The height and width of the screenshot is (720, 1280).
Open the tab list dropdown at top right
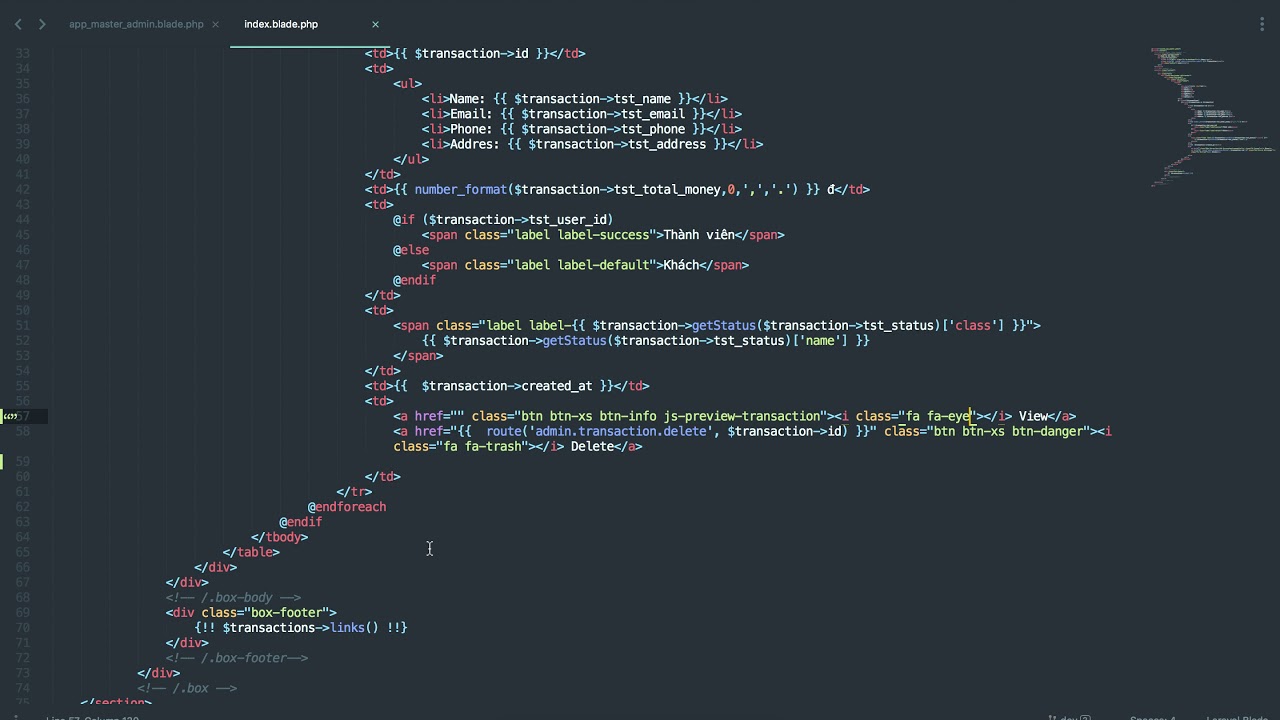coord(1261,24)
